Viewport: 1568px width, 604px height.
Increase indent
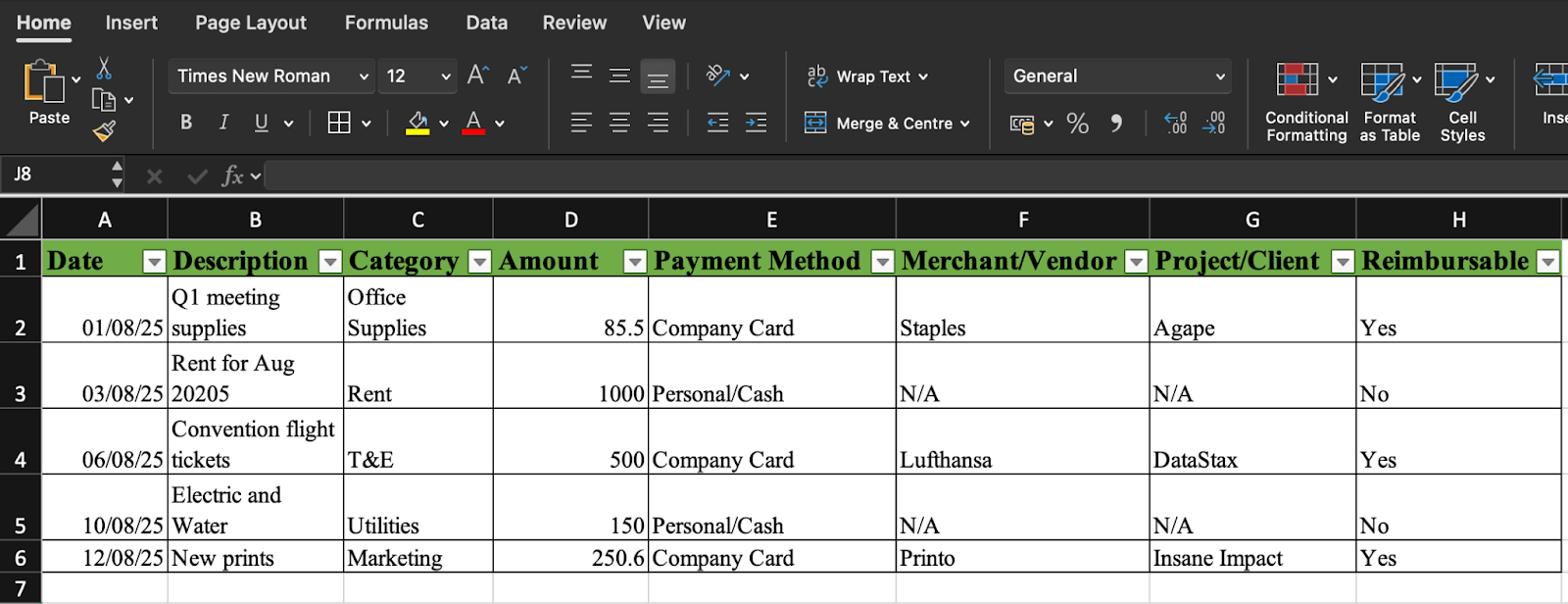757,123
